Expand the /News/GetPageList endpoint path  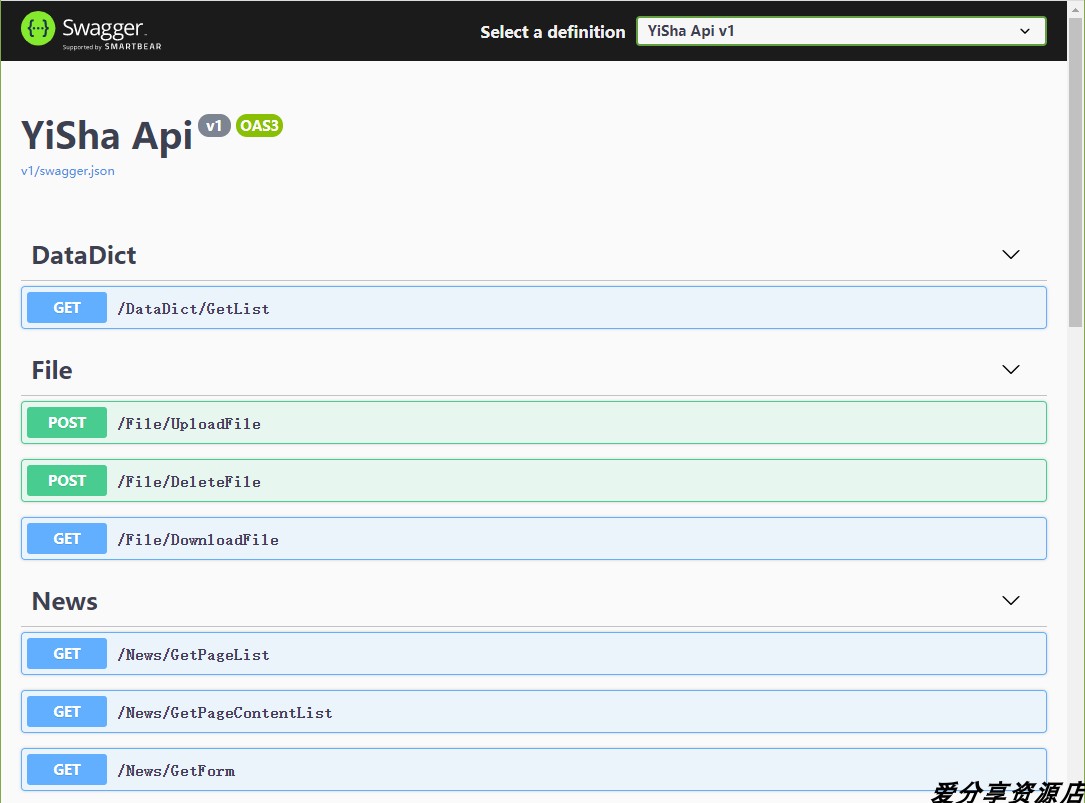pos(194,655)
